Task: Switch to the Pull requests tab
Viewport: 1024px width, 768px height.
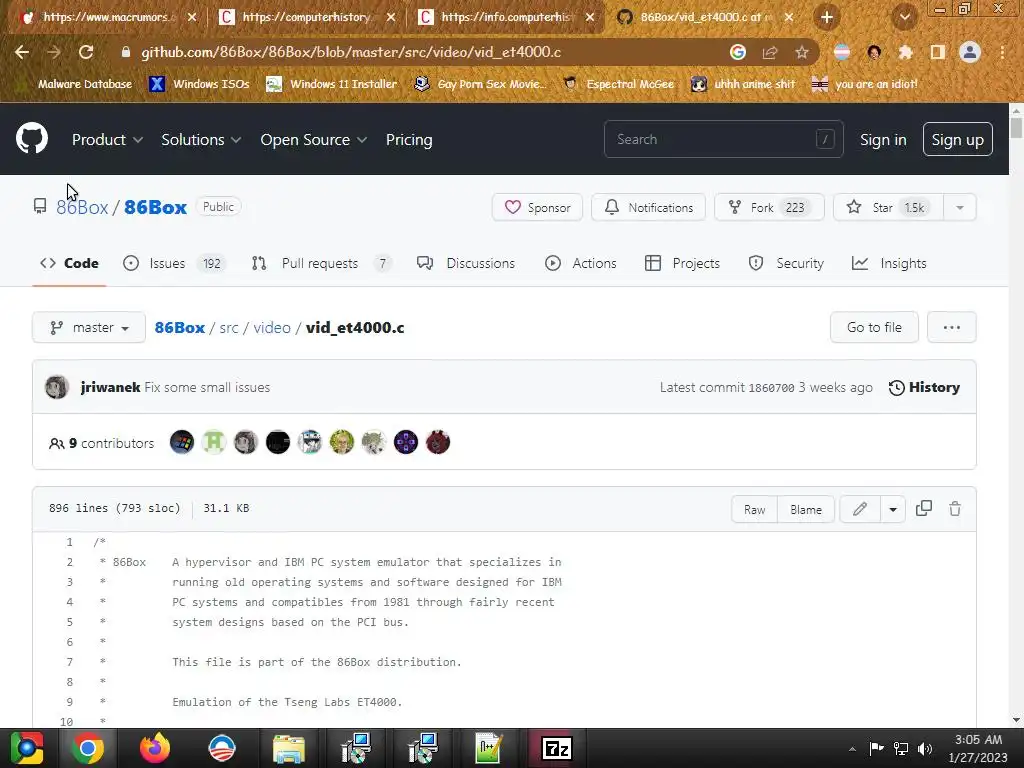Action: [321, 263]
